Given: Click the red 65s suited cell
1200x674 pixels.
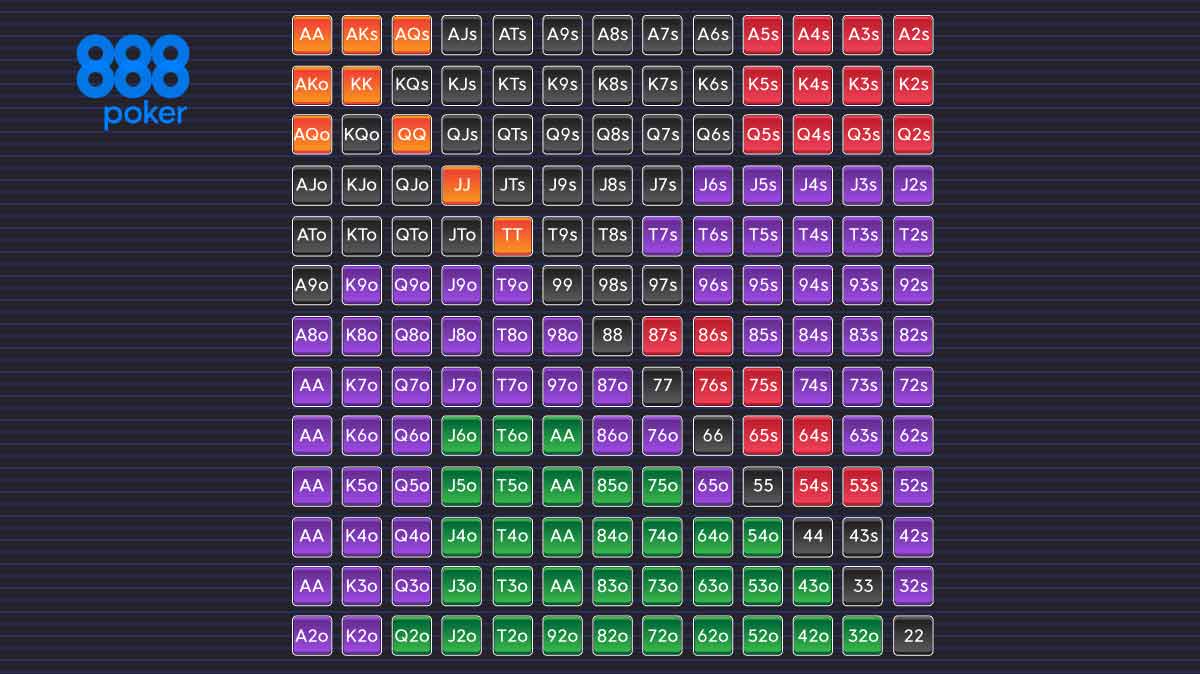Looking at the screenshot, I should (762, 436).
